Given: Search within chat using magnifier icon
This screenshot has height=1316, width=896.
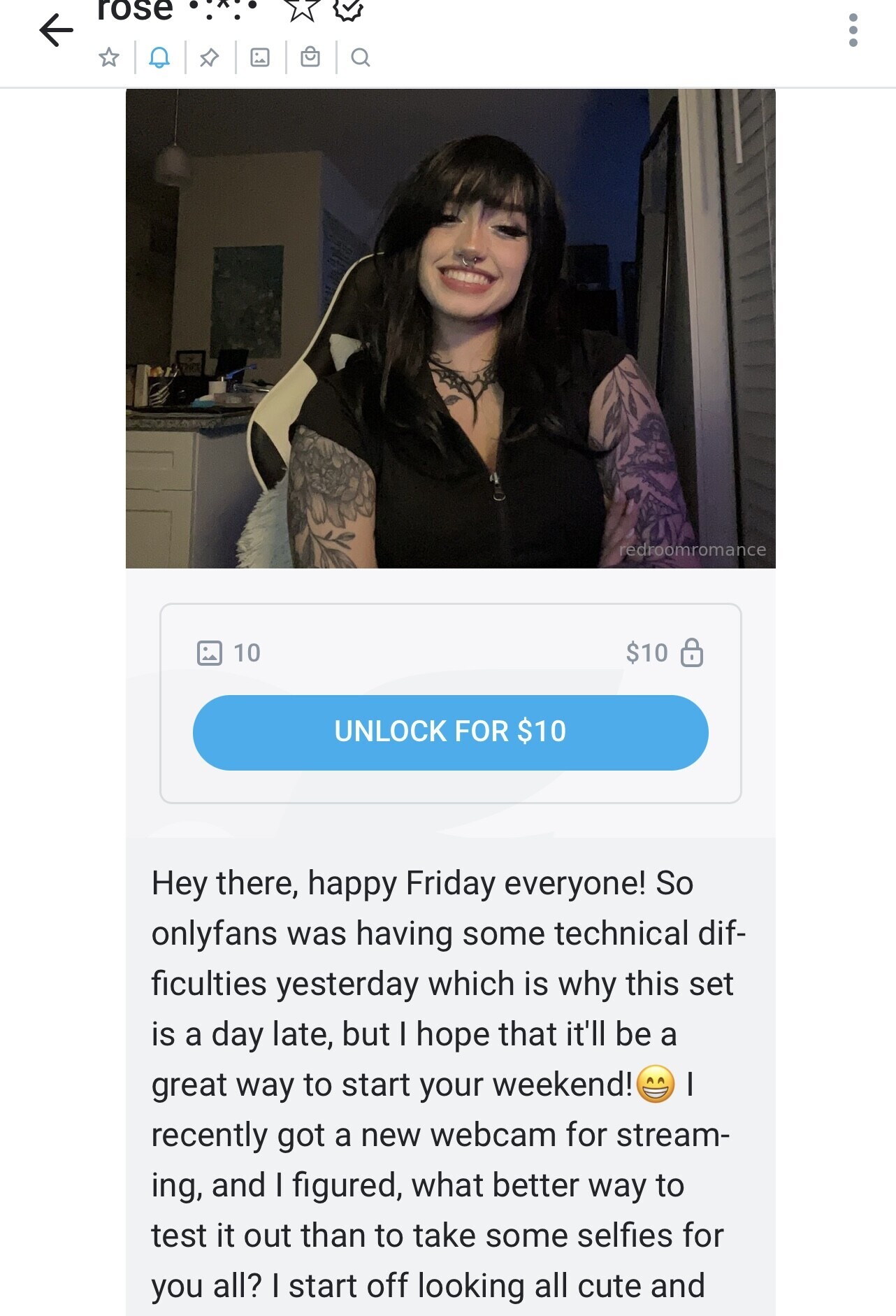Looking at the screenshot, I should pos(361,57).
